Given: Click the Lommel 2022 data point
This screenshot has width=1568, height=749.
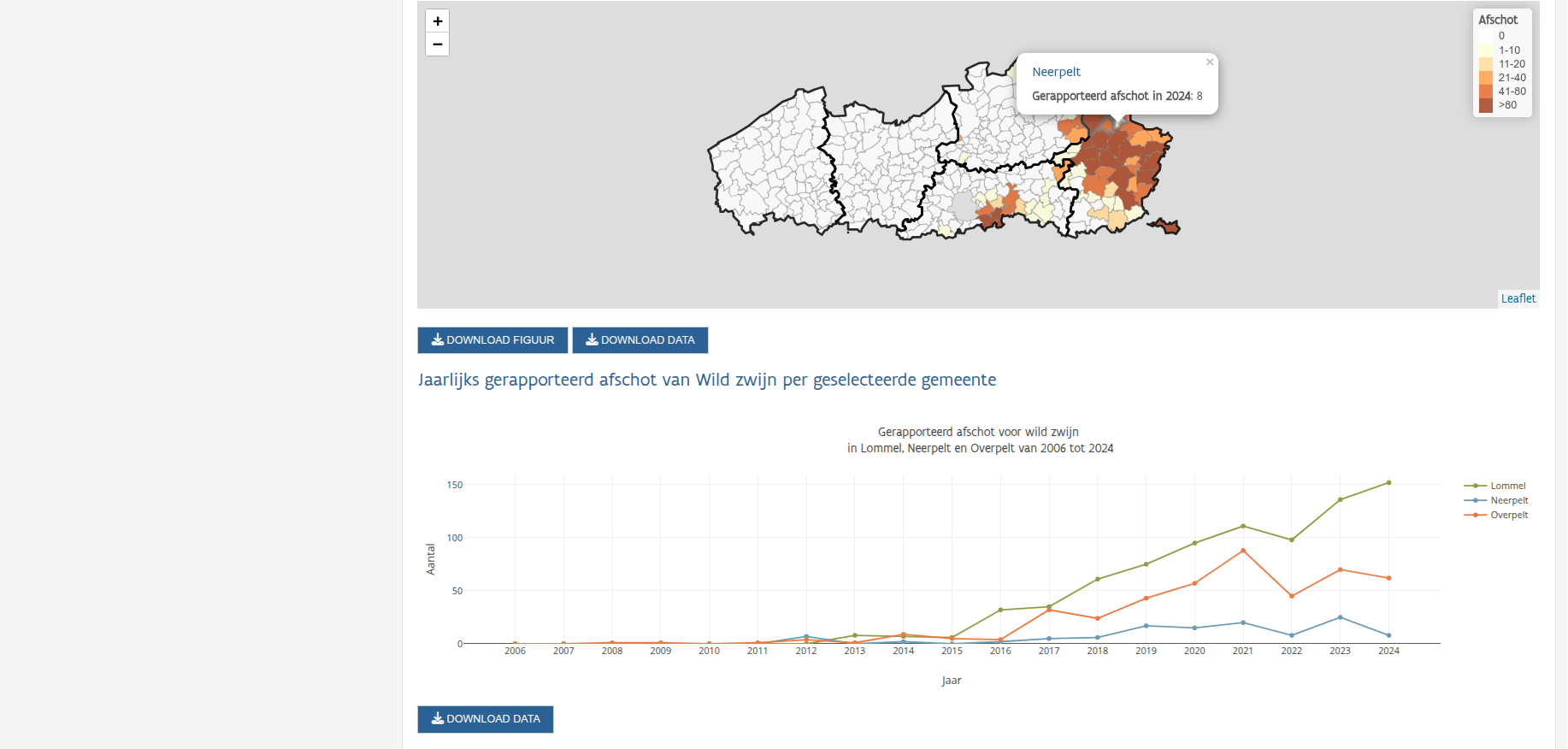Looking at the screenshot, I should click(1291, 540).
